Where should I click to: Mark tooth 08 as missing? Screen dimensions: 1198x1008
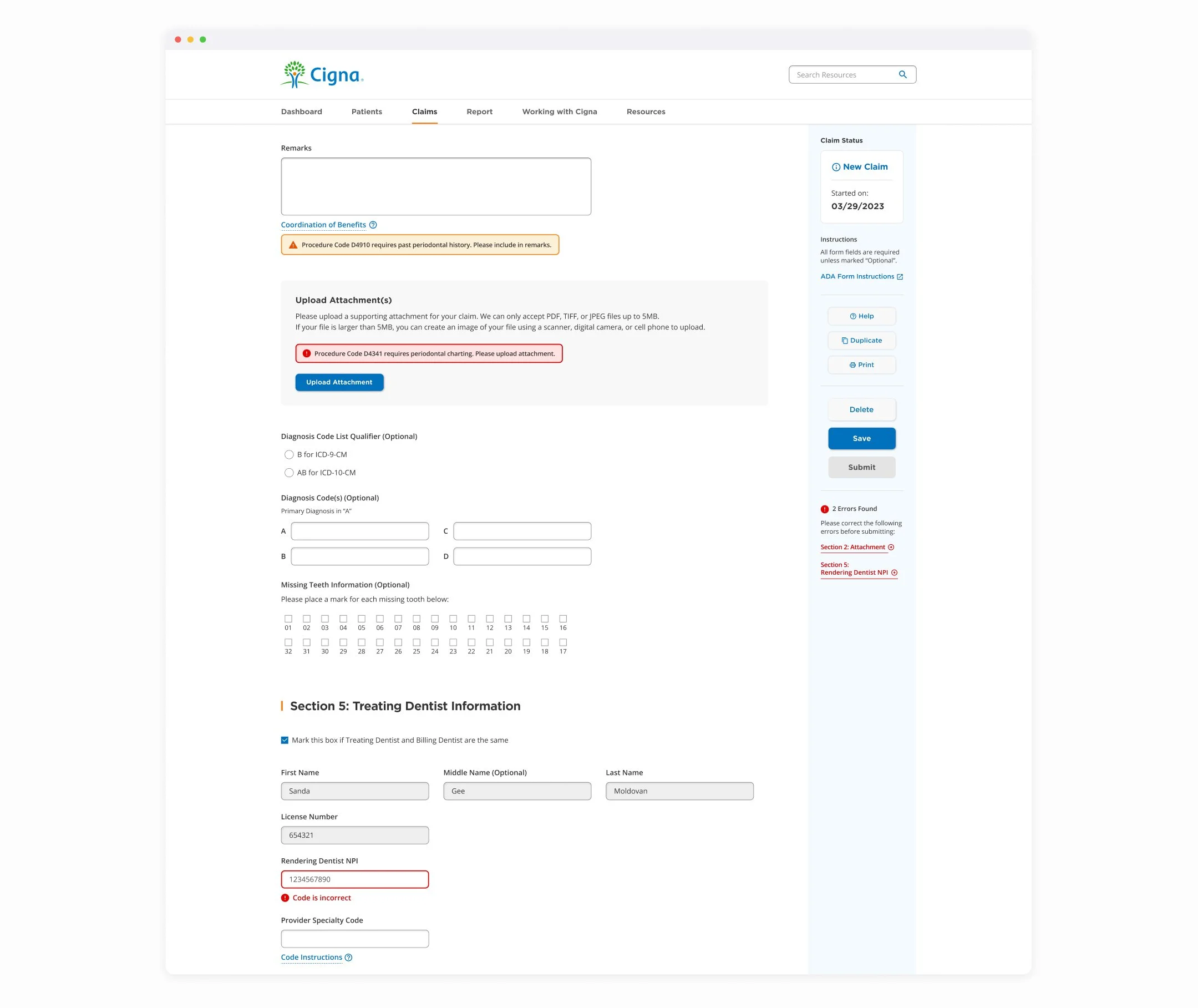tap(417, 619)
